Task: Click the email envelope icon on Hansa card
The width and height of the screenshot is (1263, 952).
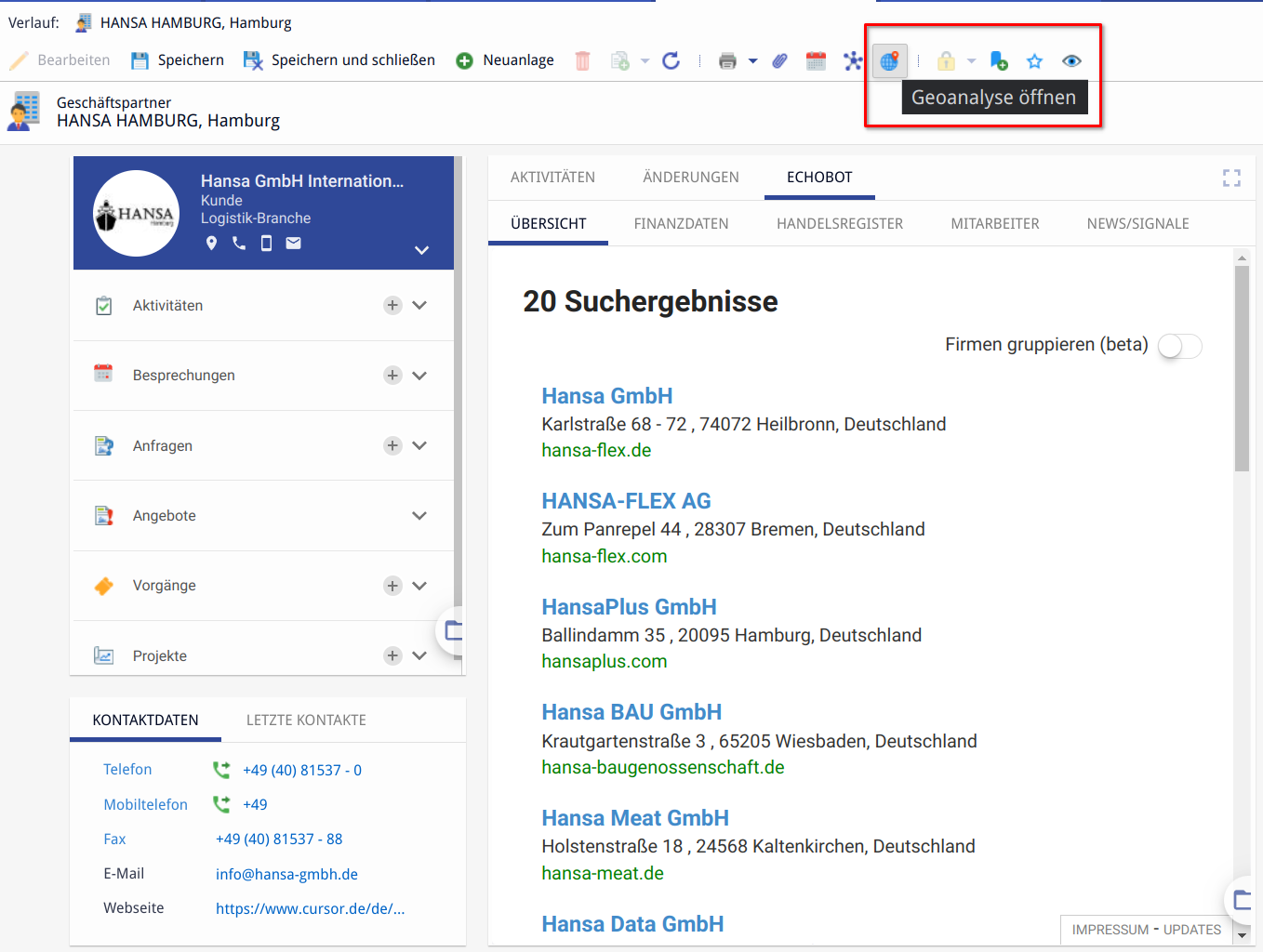Action: click(293, 244)
